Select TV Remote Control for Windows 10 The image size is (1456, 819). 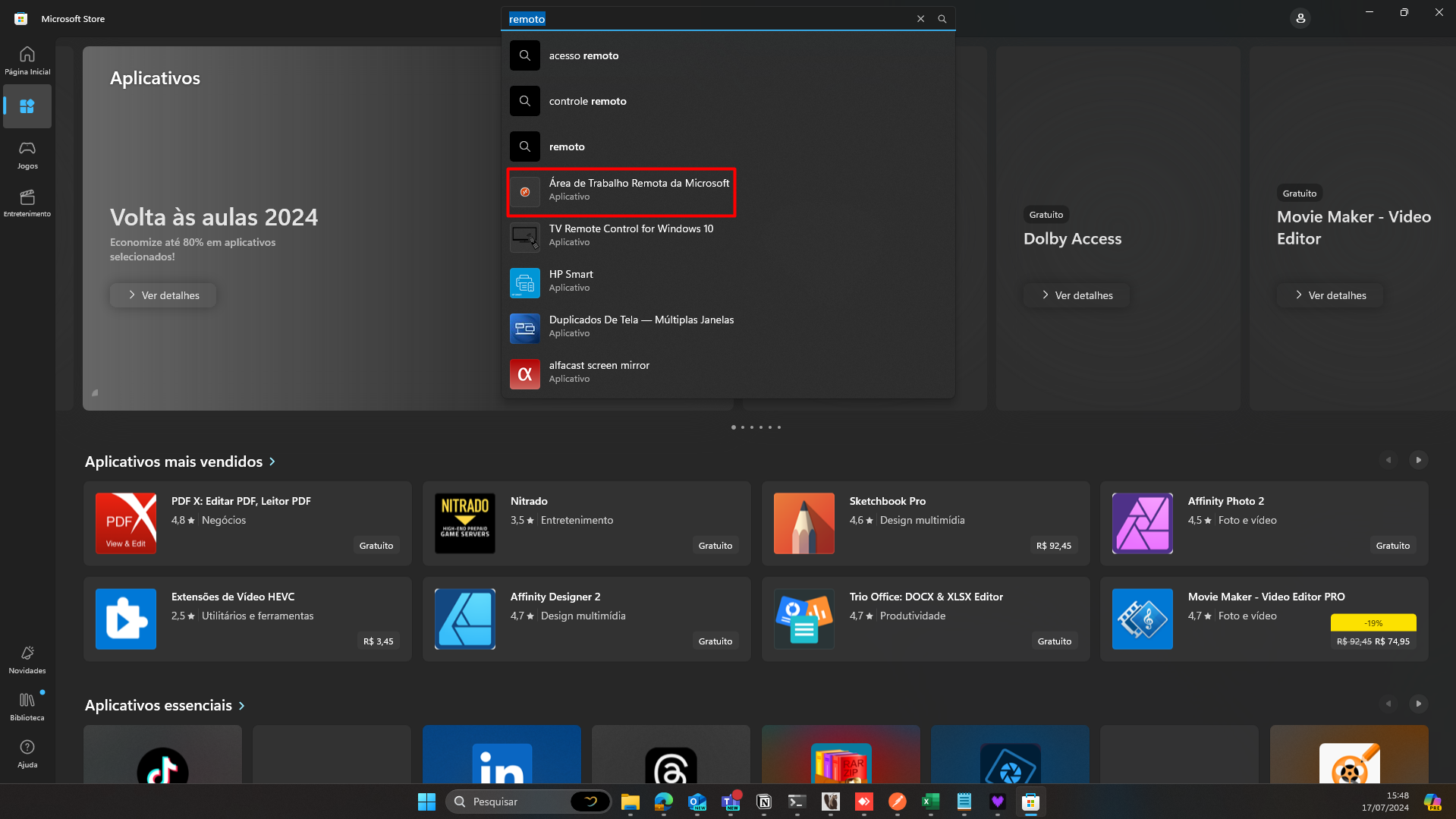pos(631,235)
